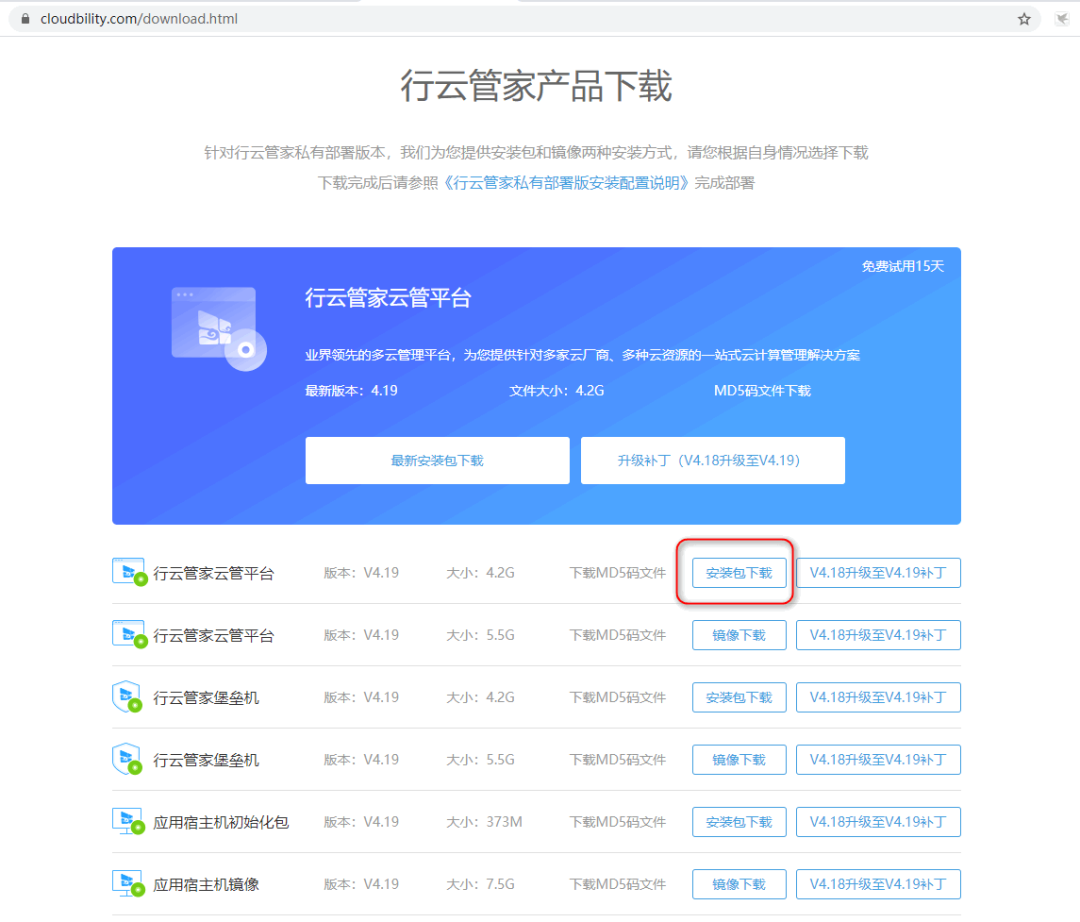
Task: Click the 最新版本: 4.19 text in the banner
Action: (351, 391)
